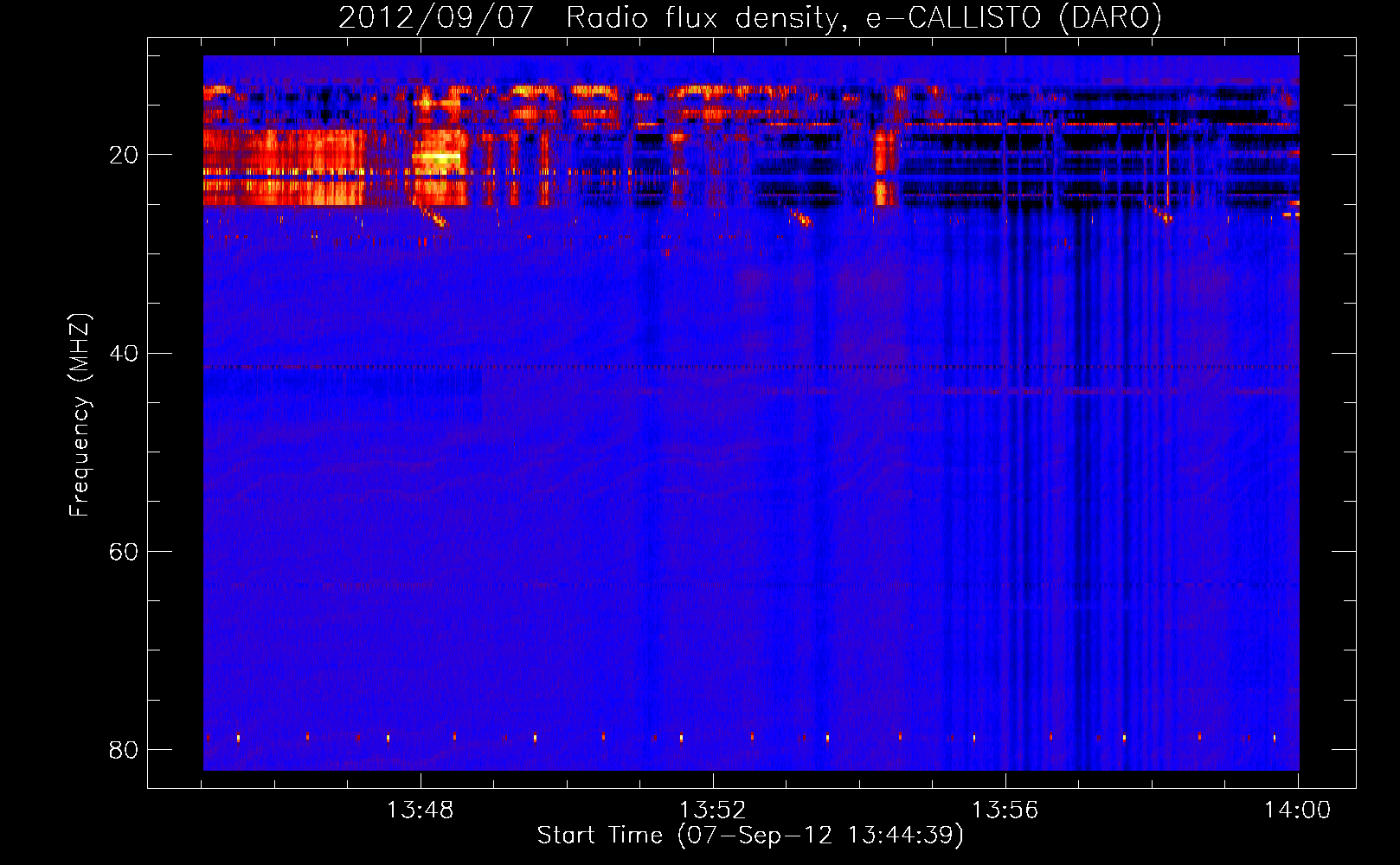Click the date '2012/09/07' in the title
This screenshot has width=1400, height=865.
(x=436, y=18)
